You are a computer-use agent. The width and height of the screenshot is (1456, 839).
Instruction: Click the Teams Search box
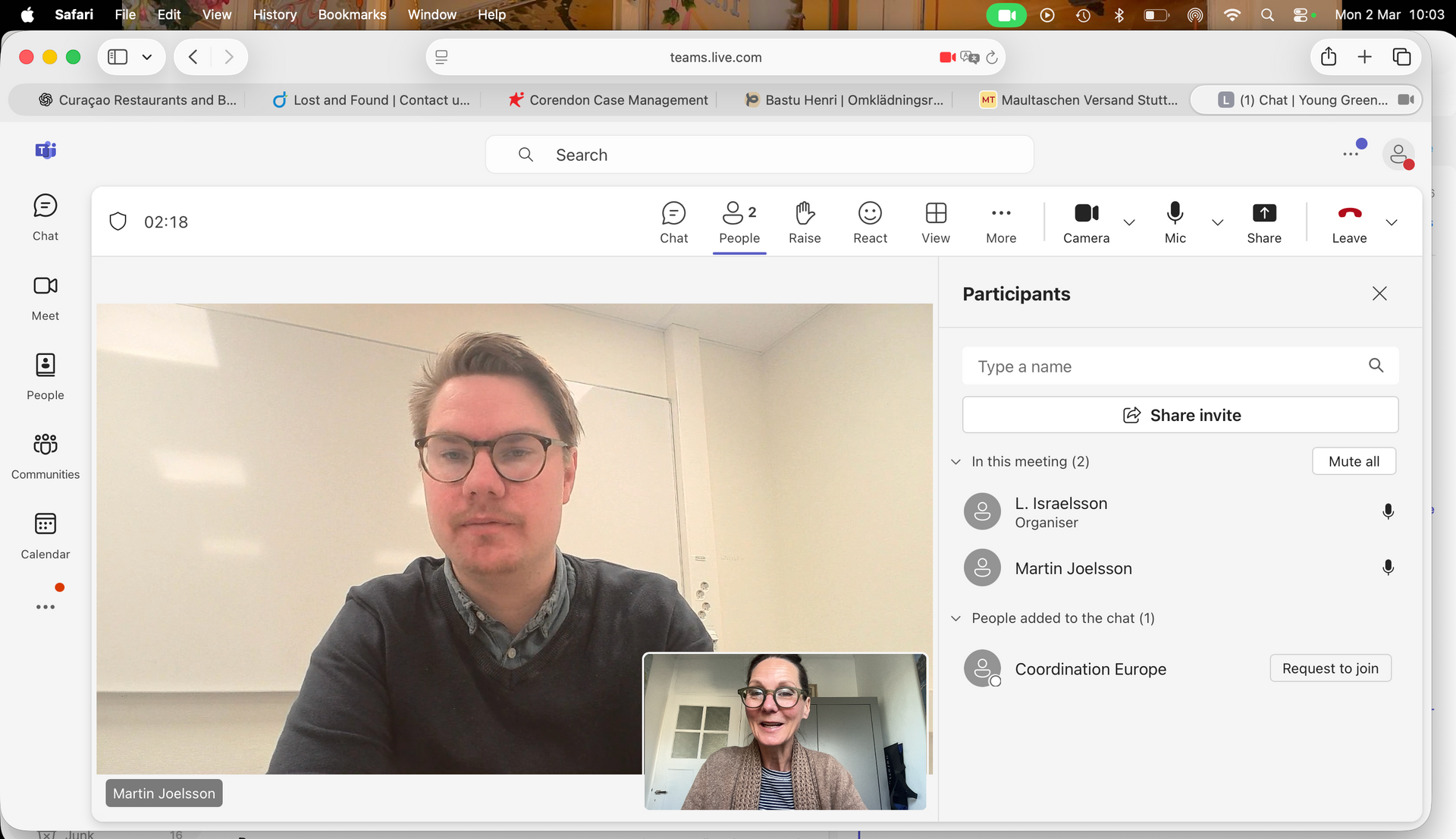coord(759,155)
